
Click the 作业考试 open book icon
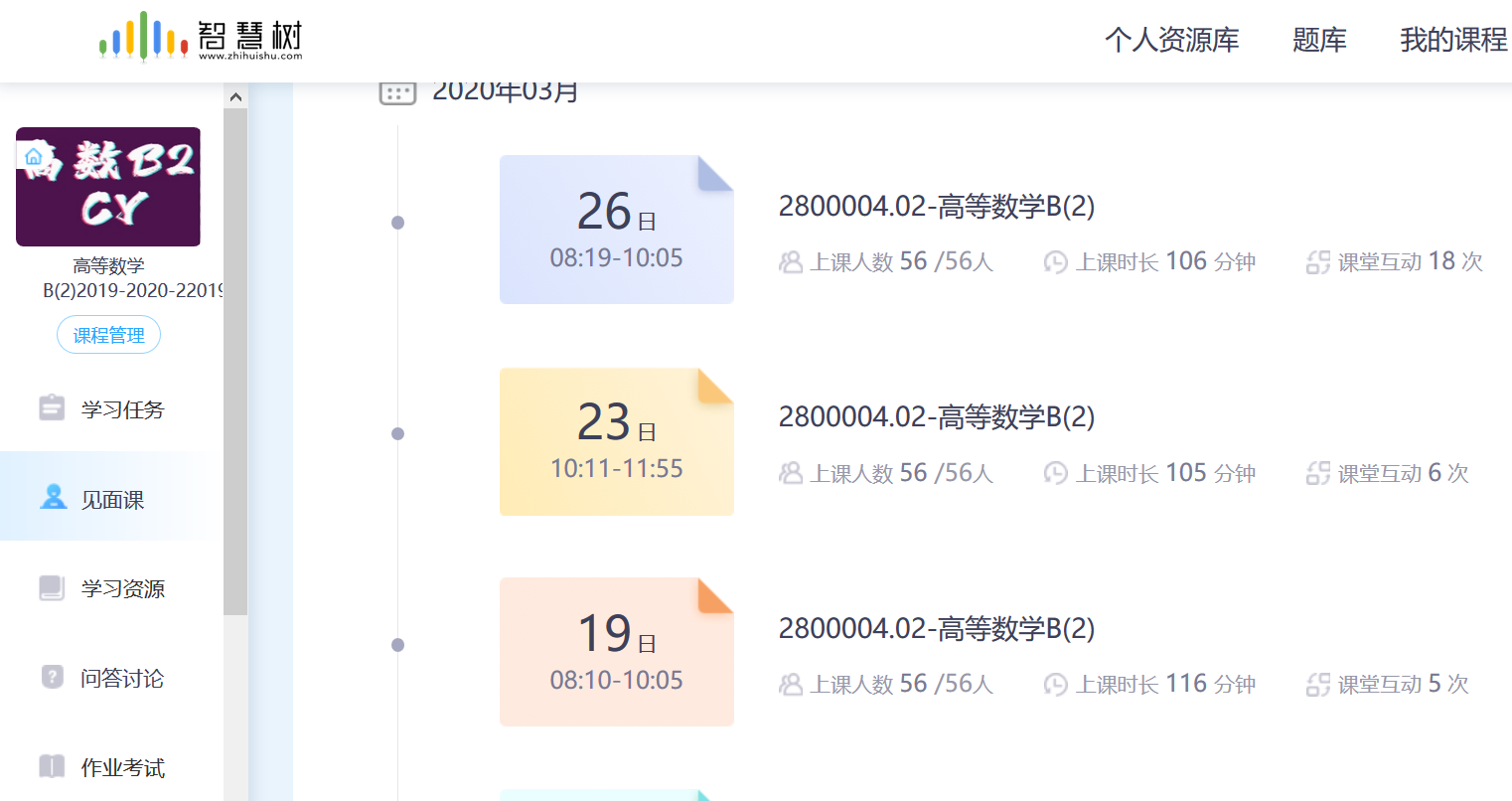(x=52, y=766)
